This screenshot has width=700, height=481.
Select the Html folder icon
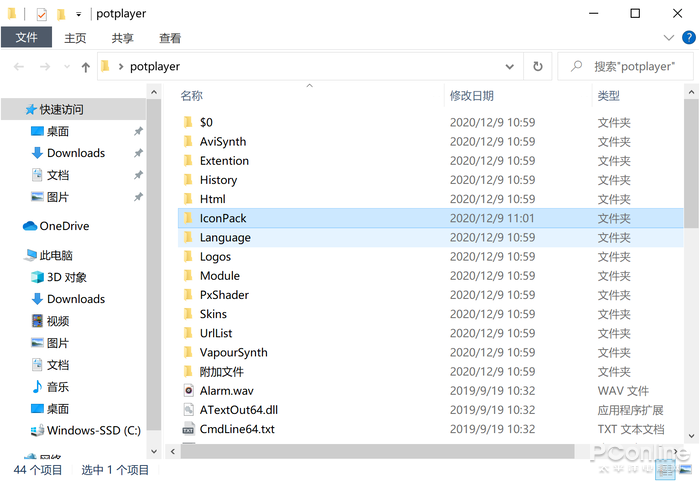188,199
